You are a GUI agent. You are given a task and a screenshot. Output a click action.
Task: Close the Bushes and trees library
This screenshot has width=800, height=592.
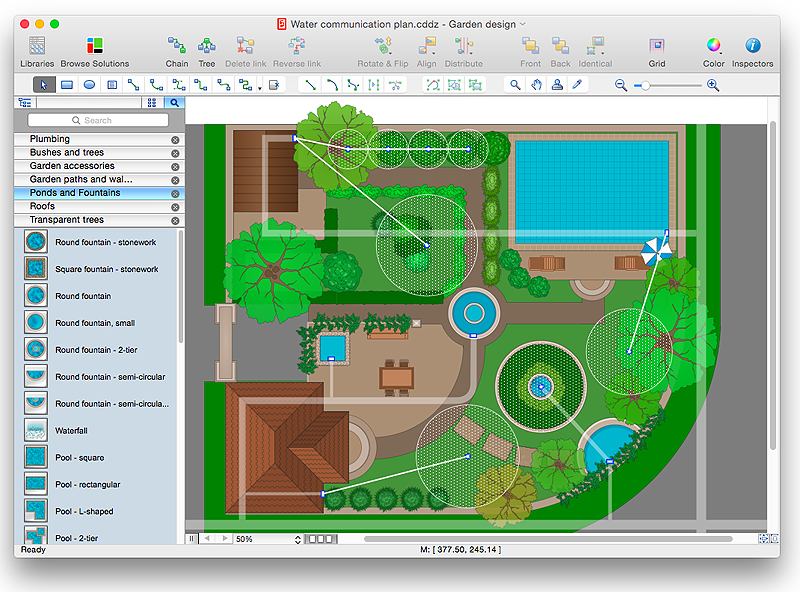175,153
